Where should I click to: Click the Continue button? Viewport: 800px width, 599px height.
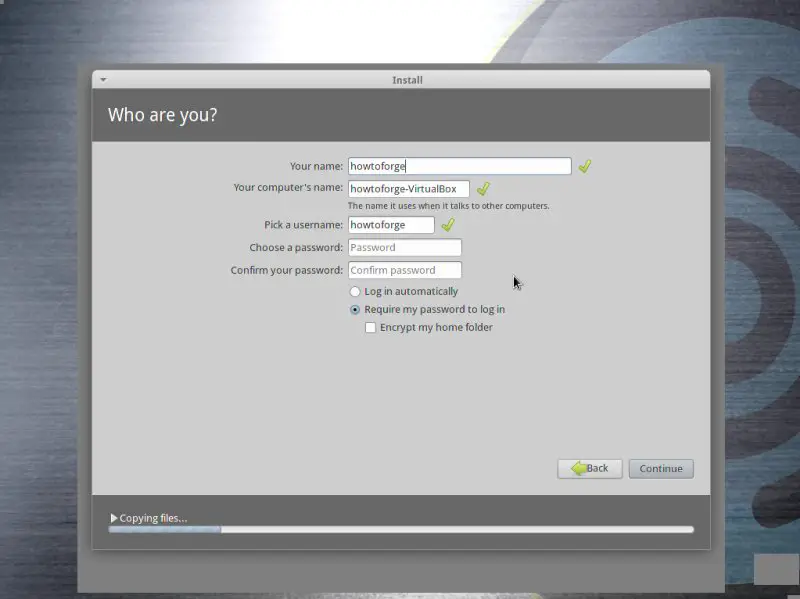(661, 468)
